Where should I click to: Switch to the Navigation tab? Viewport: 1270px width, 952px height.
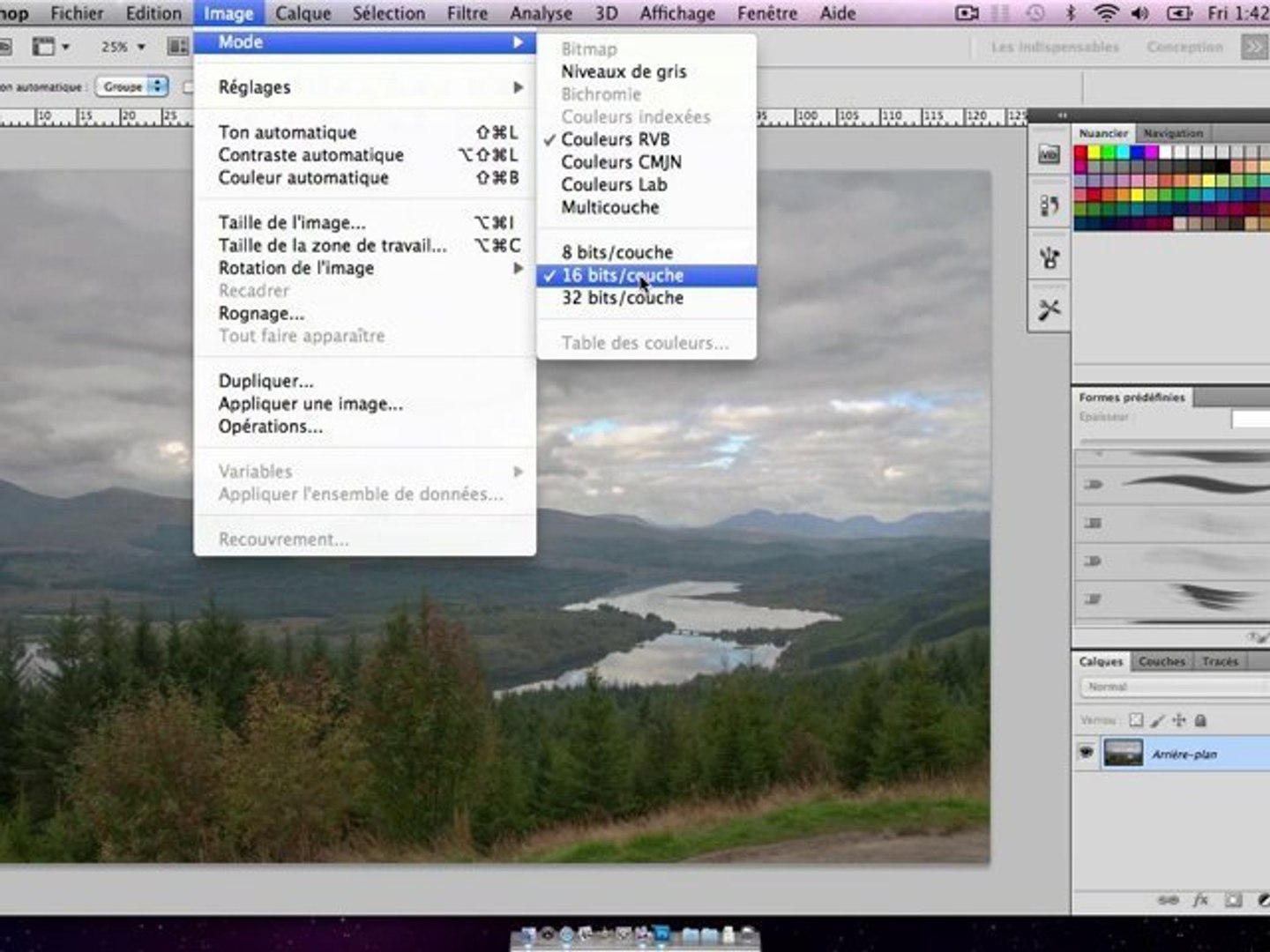pos(1173,133)
